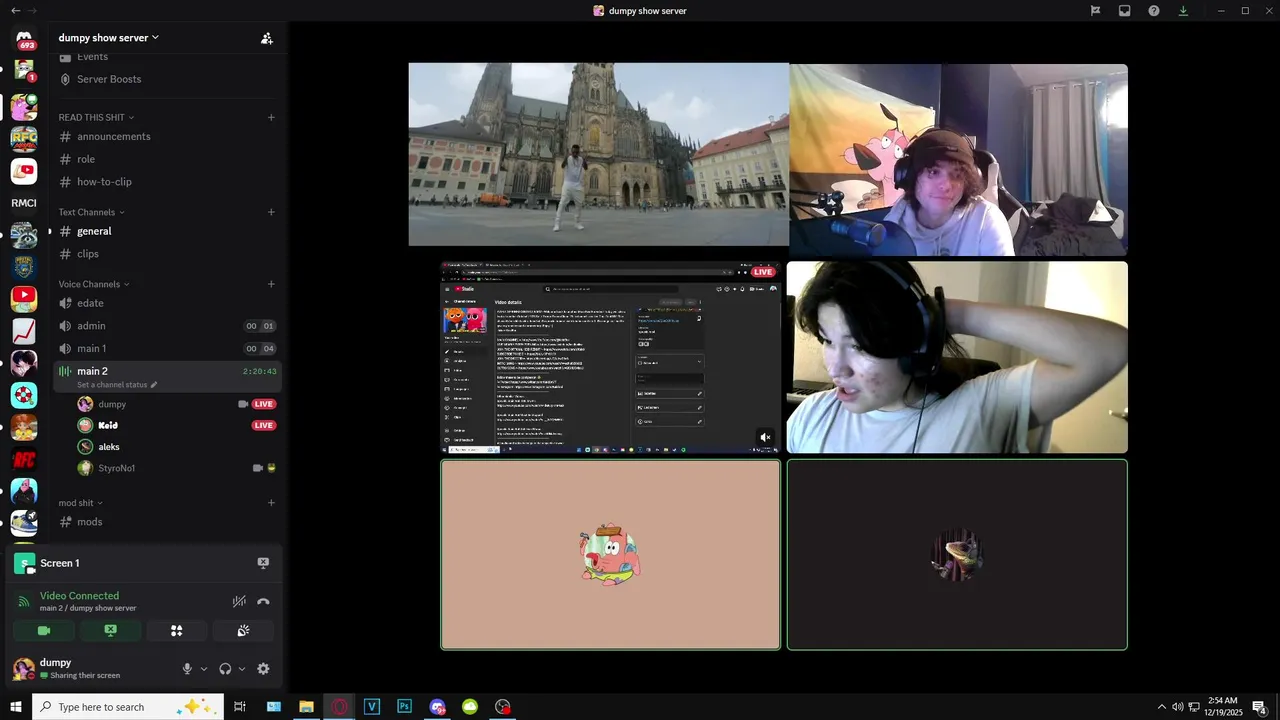
Task: Click the taskbar search box
Action: [x=128, y=707]
